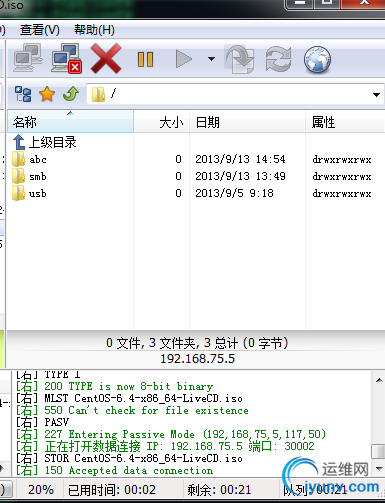
Task: Sort files by the 属性 column header
Action: tap(345, 122)
